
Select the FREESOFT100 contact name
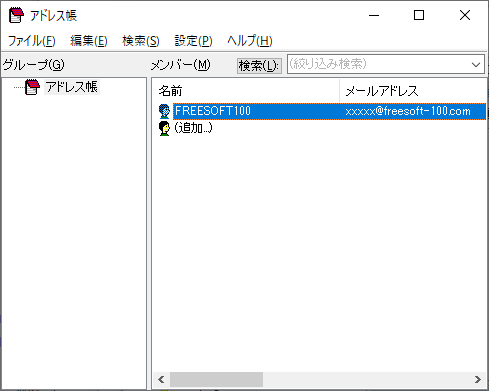pos(213,111)
